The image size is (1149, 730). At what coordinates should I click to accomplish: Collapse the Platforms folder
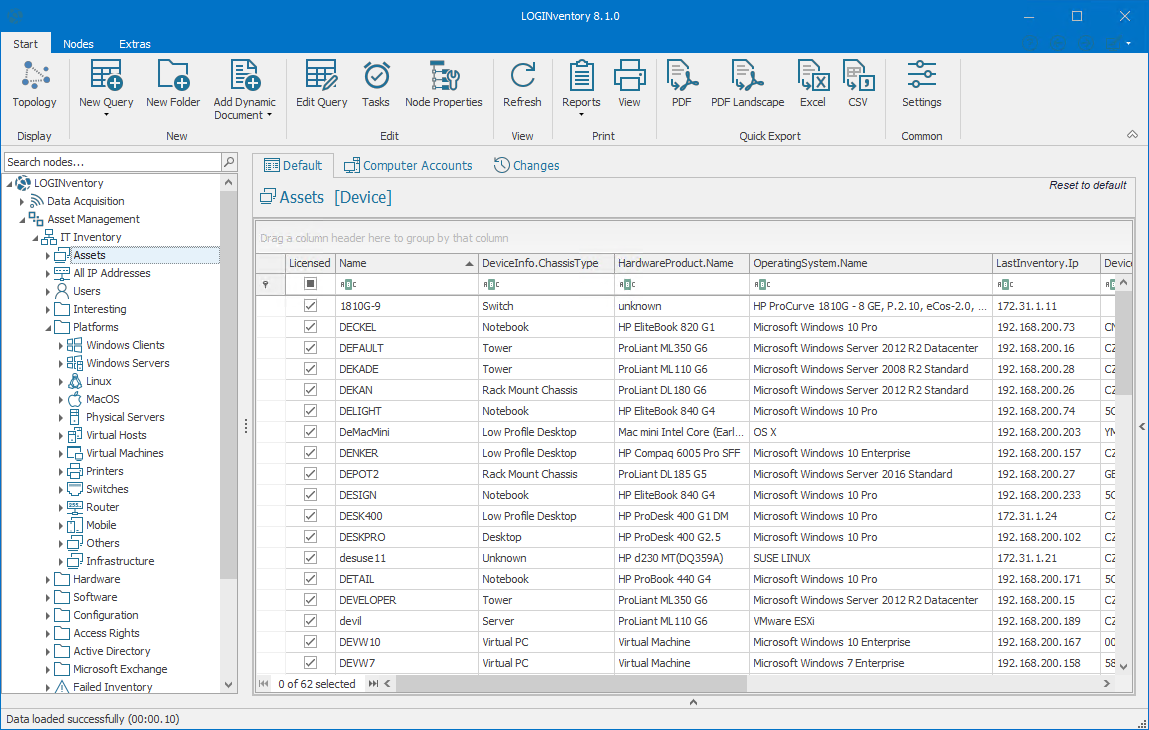point(48,328)
